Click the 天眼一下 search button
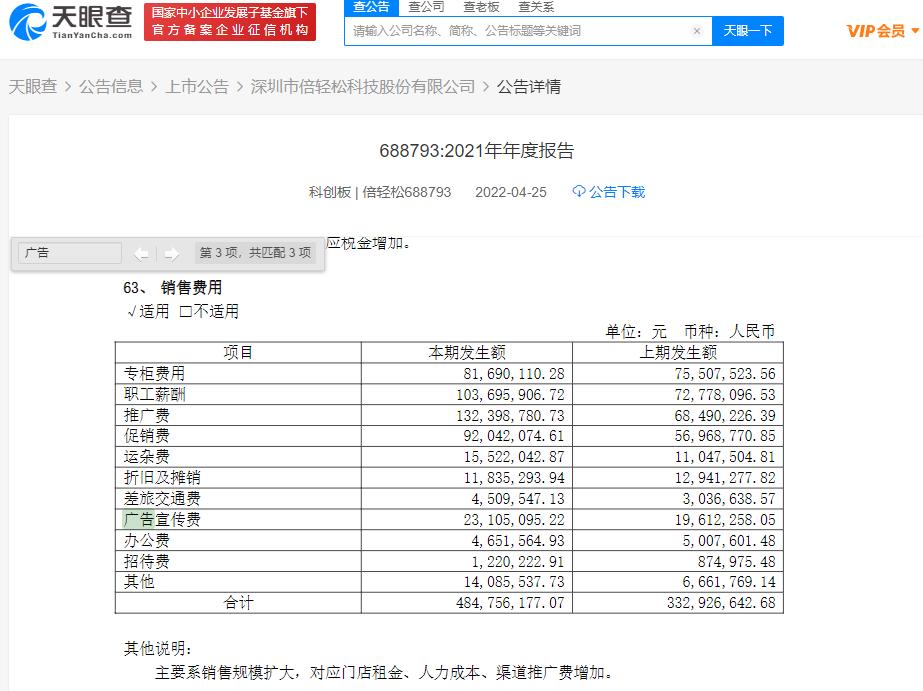Screen dimensions: 923x691 click(748, 31)
